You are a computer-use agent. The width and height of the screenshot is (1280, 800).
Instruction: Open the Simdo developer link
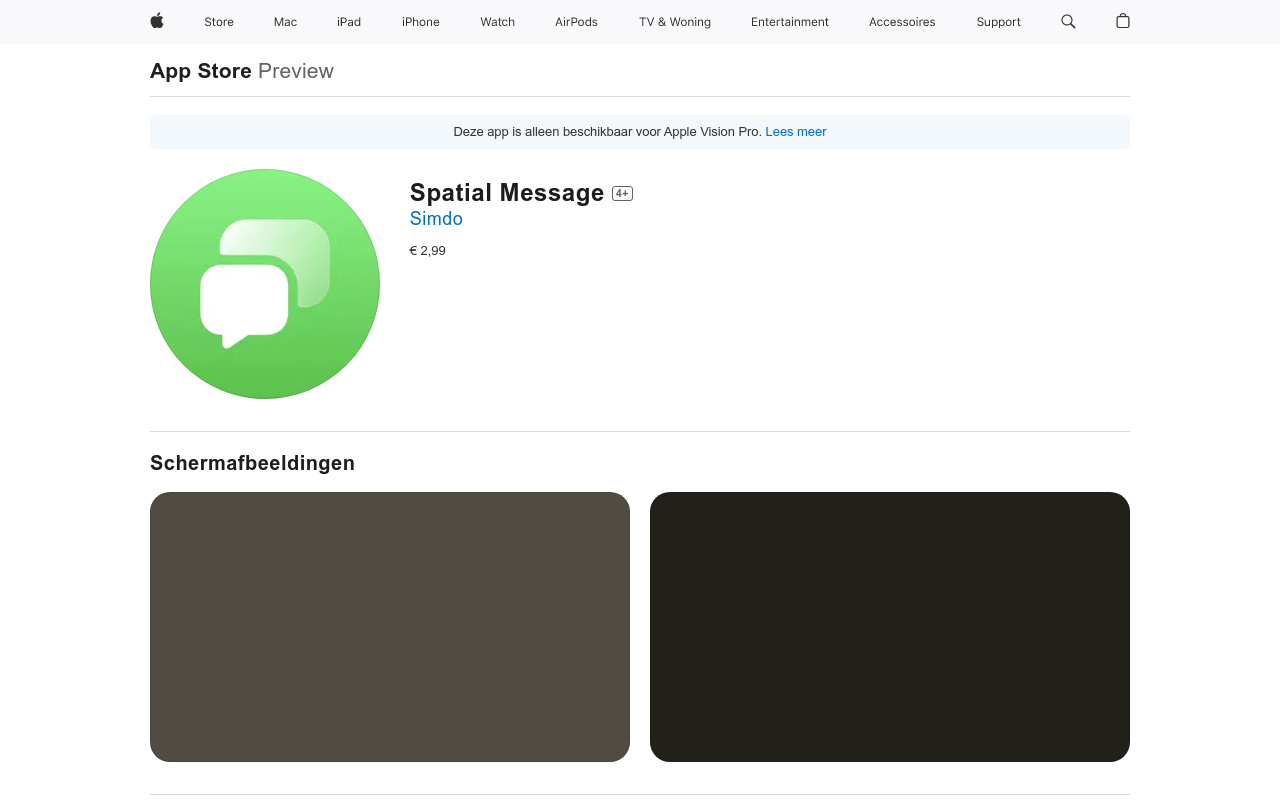(x=436, y=219)
